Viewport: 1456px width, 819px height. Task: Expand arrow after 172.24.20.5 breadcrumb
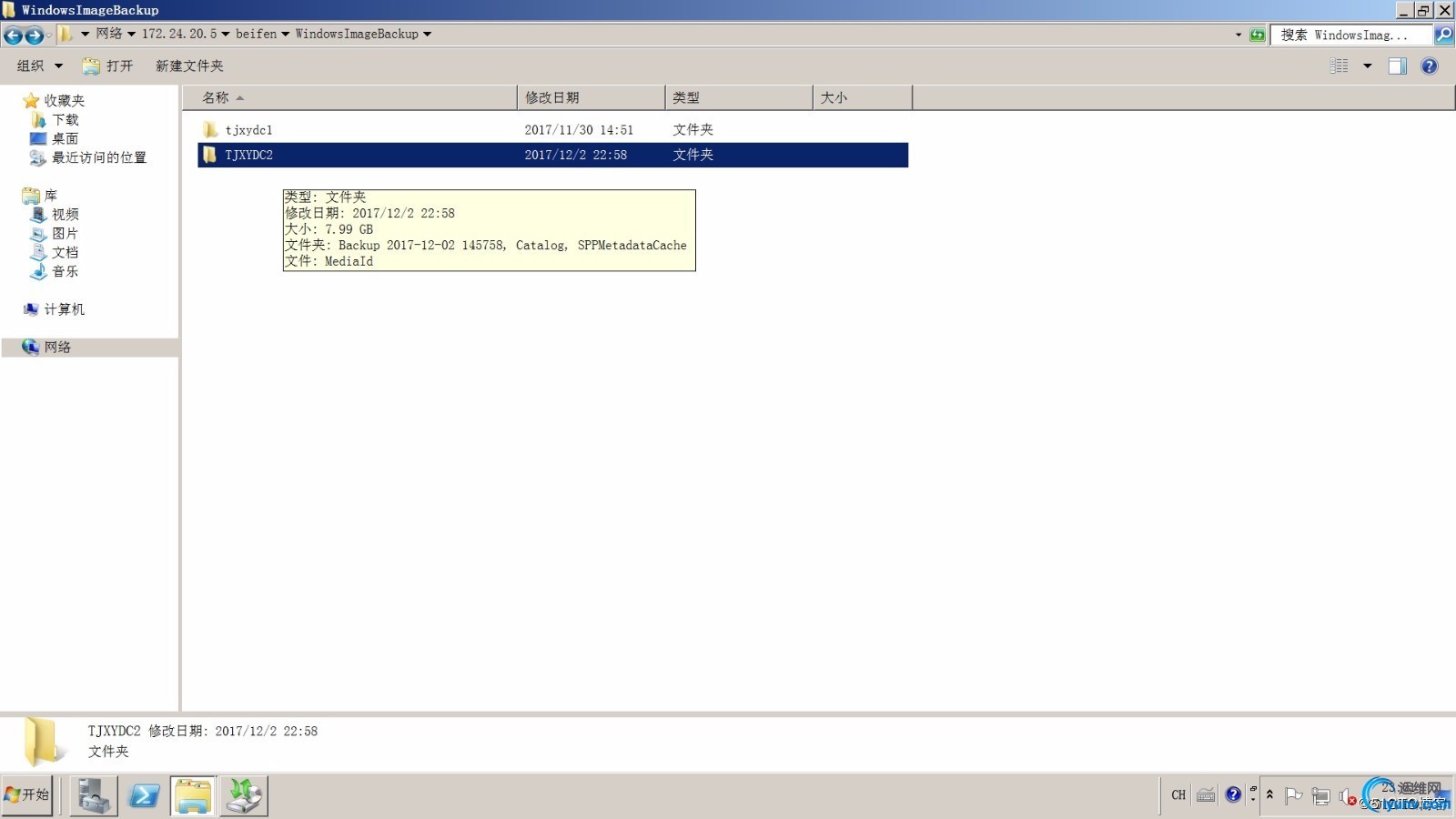click(226, 35)
